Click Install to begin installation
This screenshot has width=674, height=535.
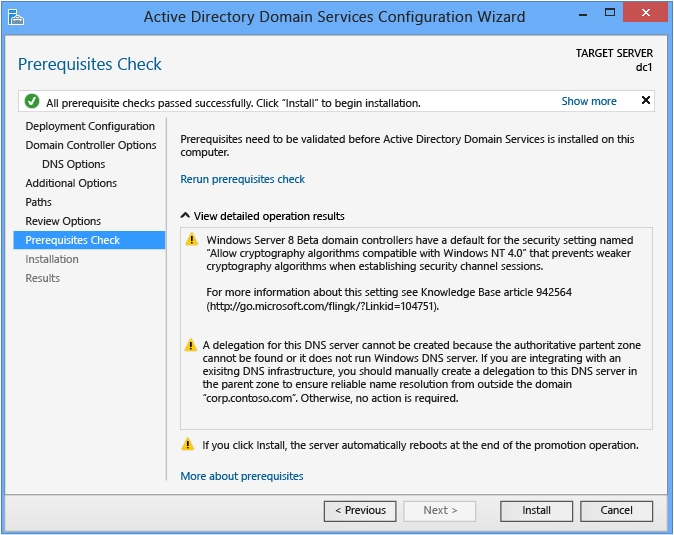click(x=536, y=511)
